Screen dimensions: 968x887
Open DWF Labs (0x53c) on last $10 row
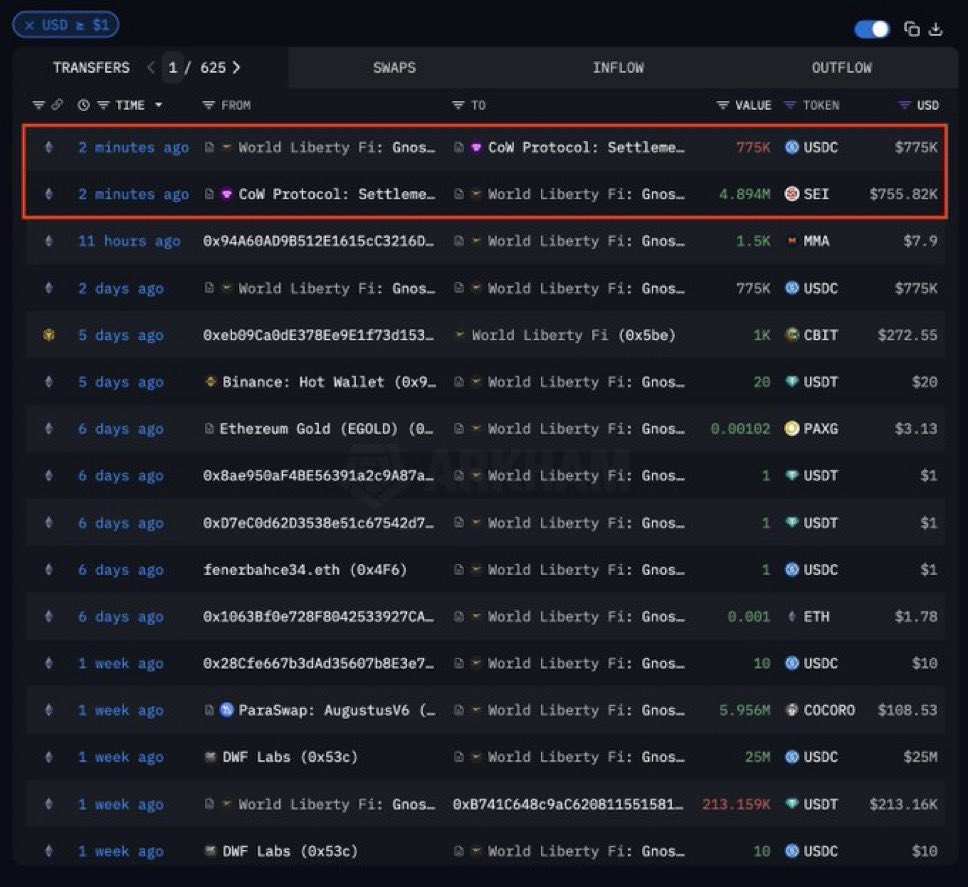(x=290, y=851)
